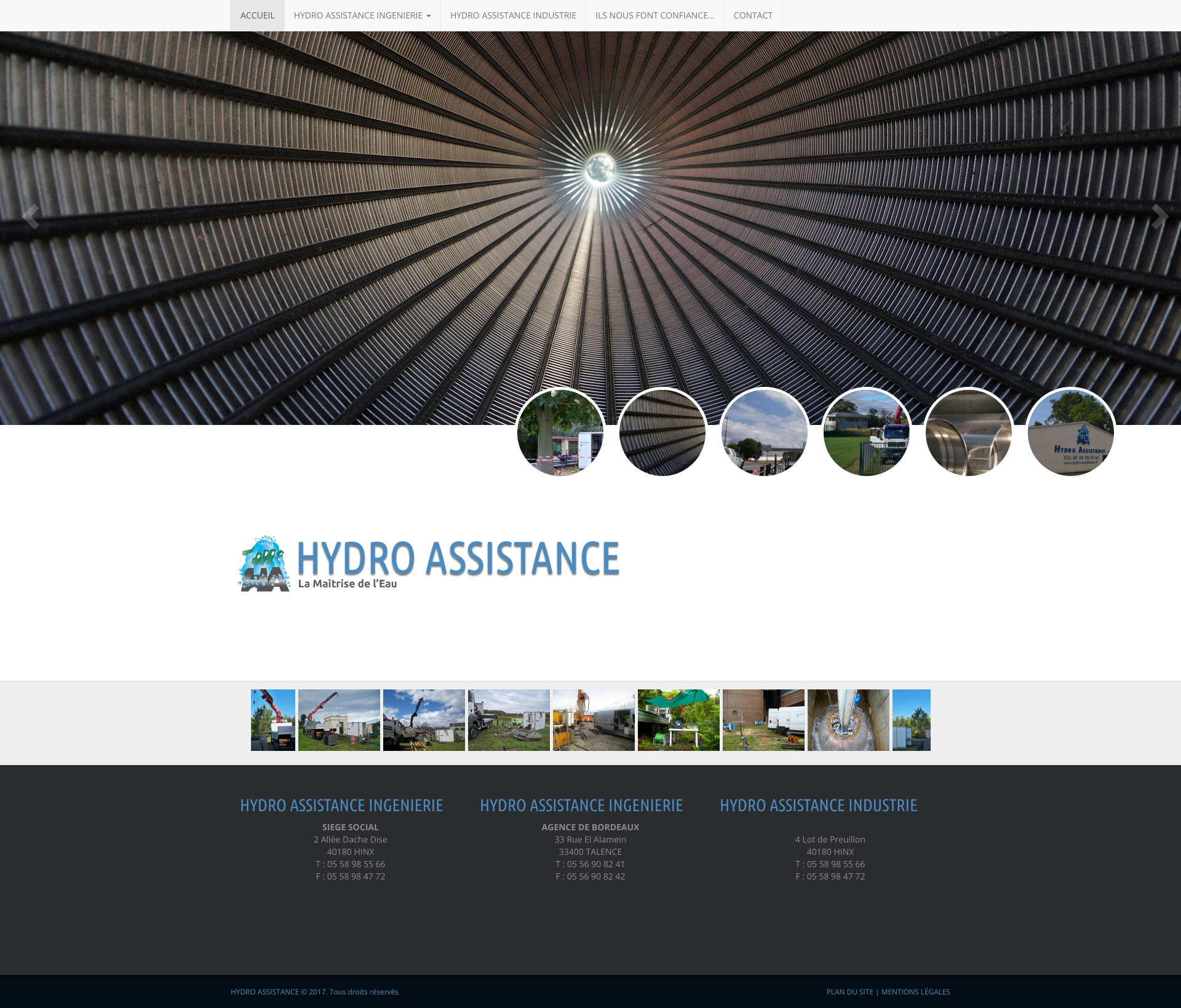
Task: Open gallery photo with green umbrella tent
Action: [x=678, y=720]
